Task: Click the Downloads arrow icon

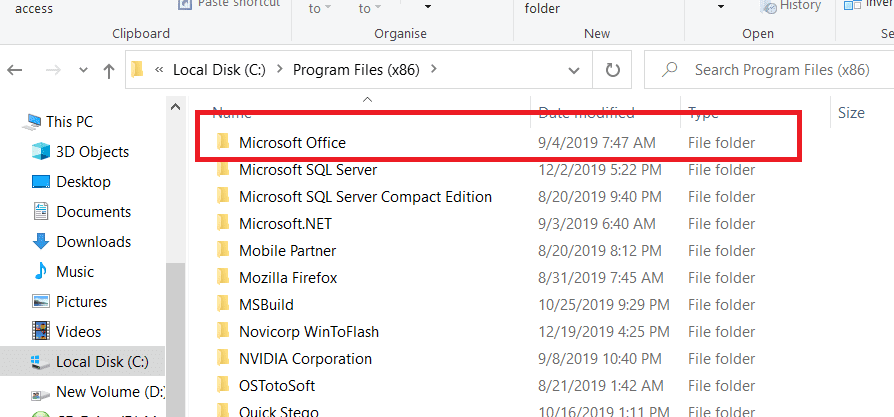Action: point(41,242)
